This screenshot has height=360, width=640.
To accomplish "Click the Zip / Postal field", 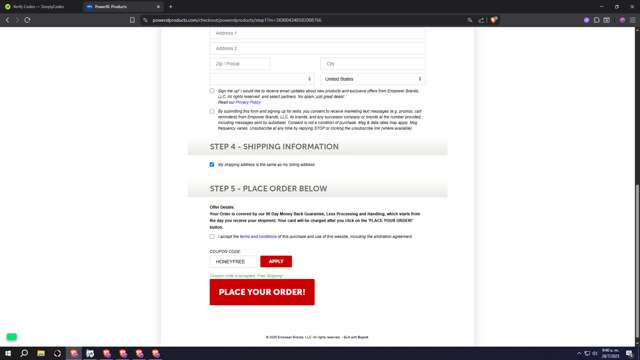I will [240, 64].
